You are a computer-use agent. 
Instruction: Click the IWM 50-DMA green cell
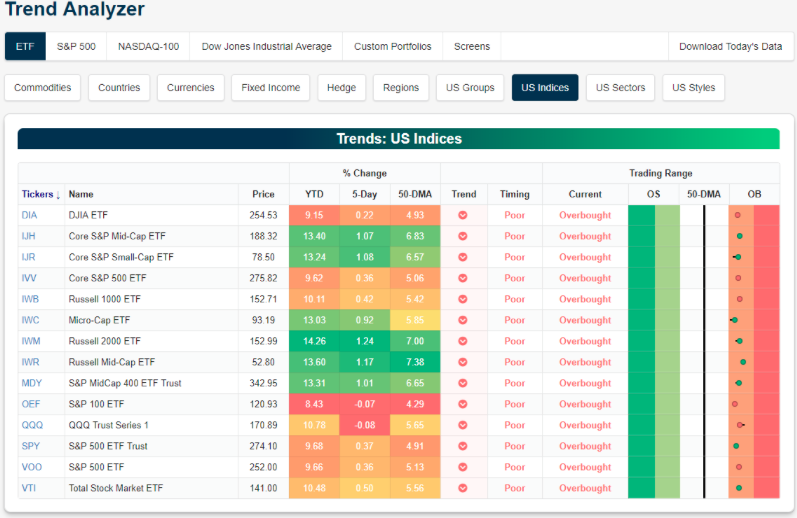click(415, 341)
